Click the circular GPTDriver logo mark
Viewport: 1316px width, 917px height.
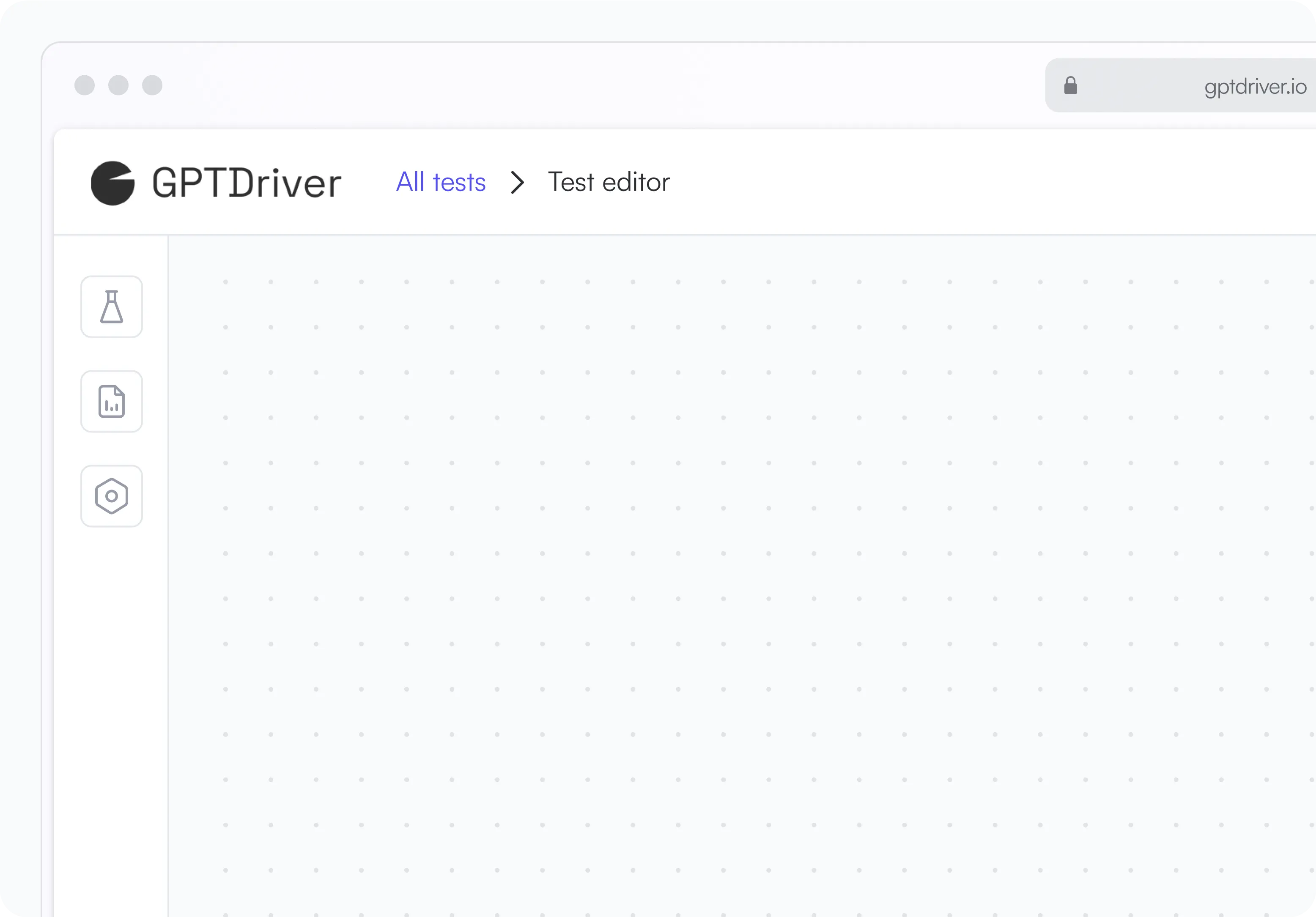(x=112, y=183)
